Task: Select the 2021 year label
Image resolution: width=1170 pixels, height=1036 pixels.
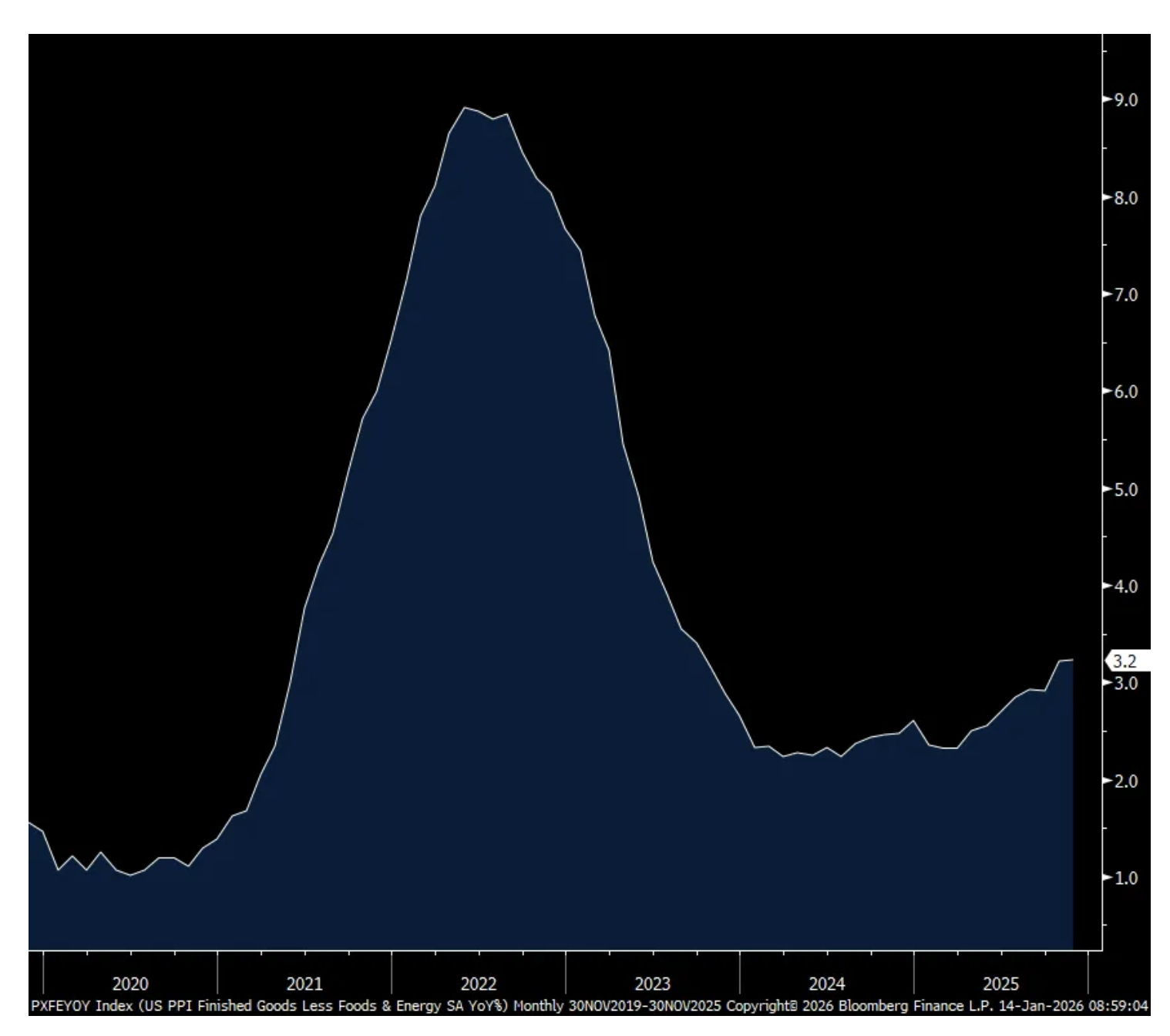Action: tap(304, 984)
